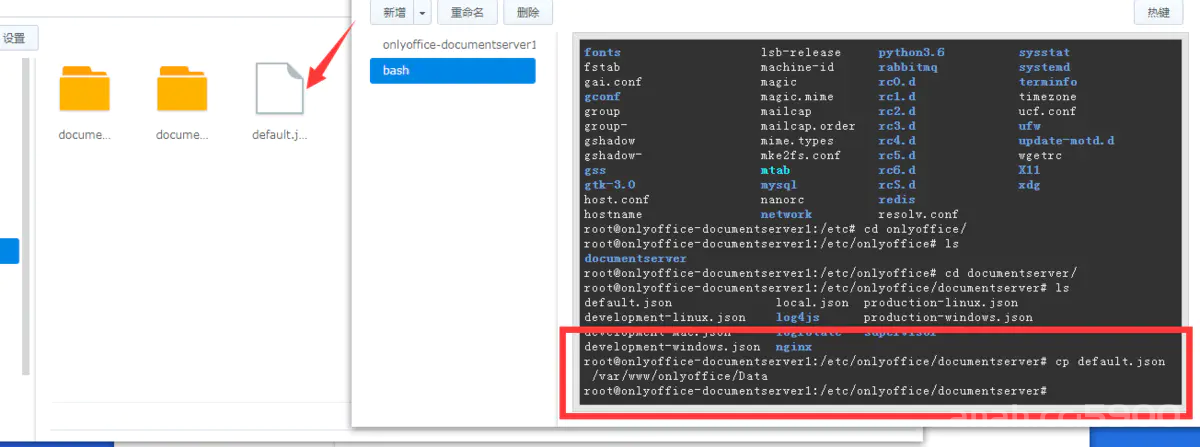Click 'timezone' in the terminal listing
This screenshot has width=1200, height=447.
[1048, 97]
